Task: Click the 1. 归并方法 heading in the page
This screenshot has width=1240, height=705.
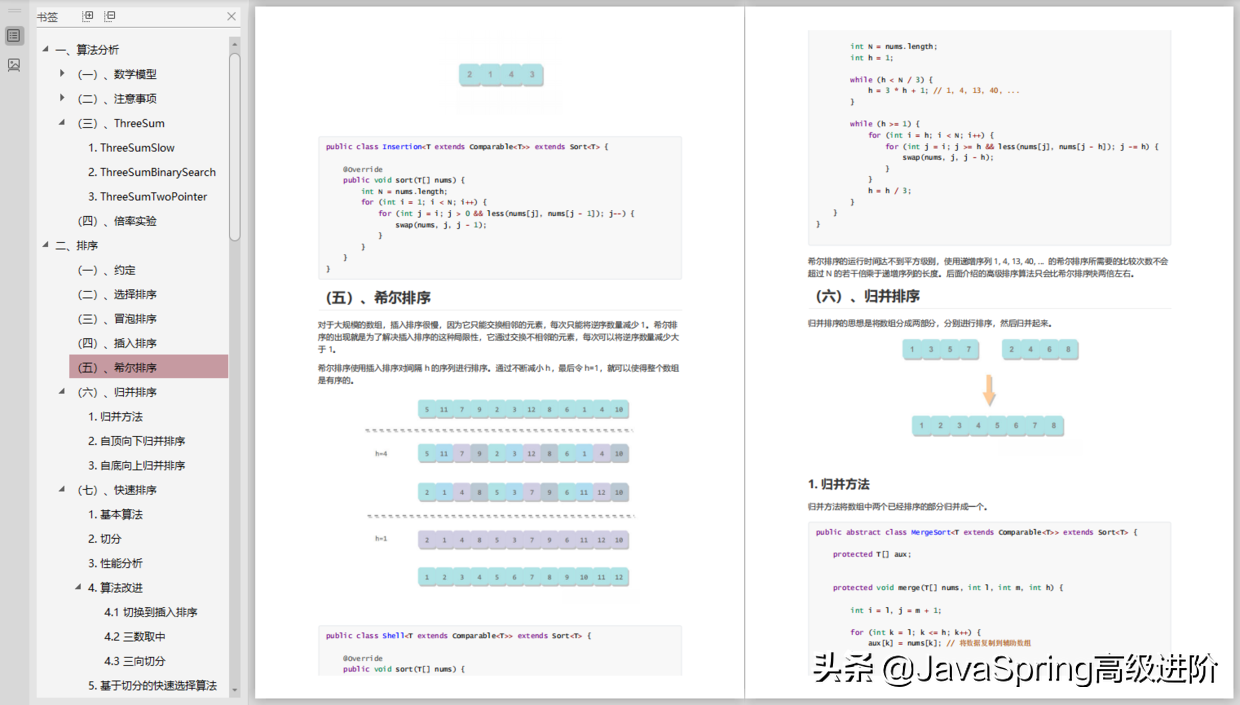Action: [x=838, y=483]
